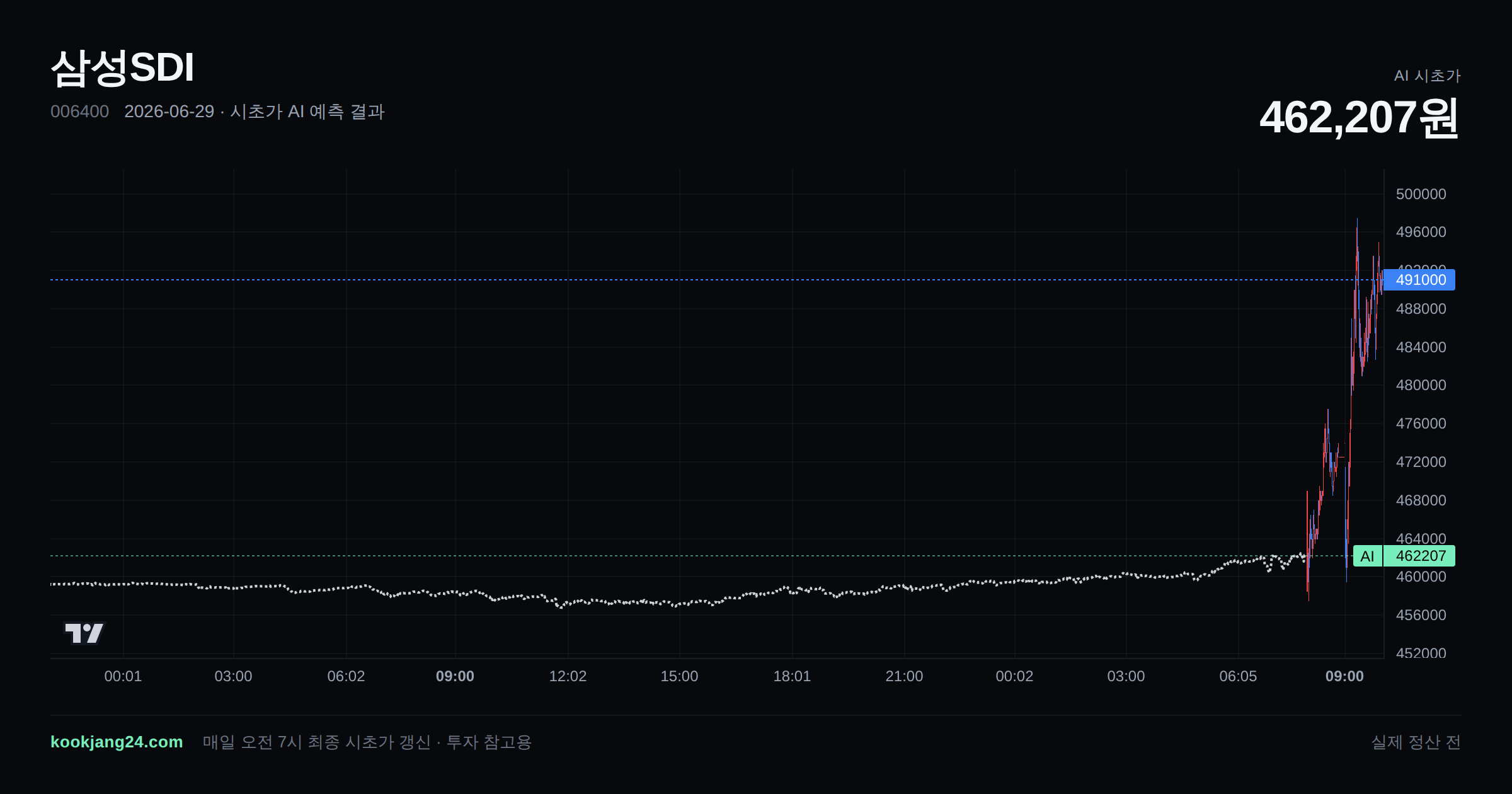Viewport: 1512px width, 794px height.
Task: Click the 460000 price axis label
Action: (x=1421, y=577)
